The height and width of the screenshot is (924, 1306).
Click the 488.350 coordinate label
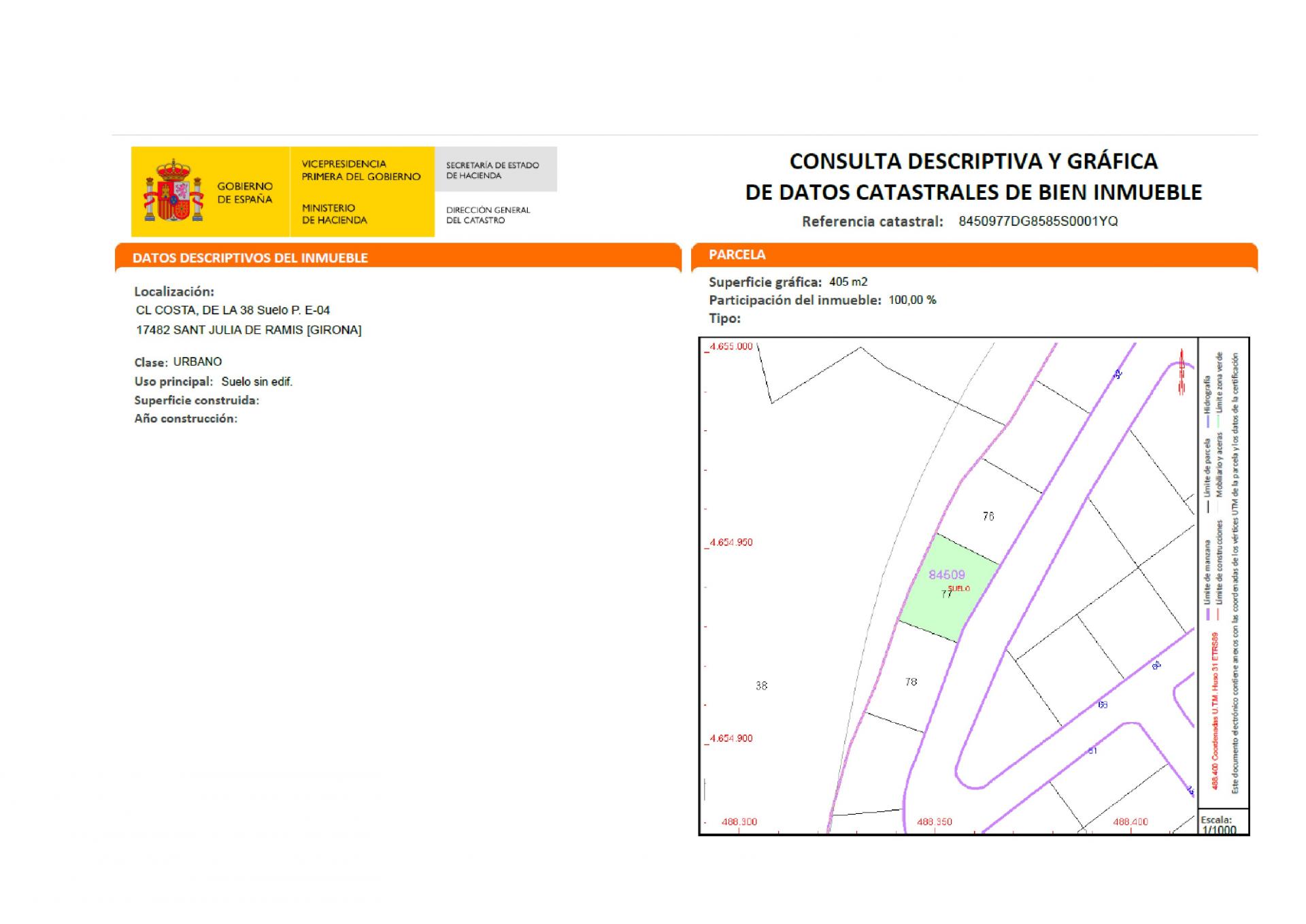(x=934, y=822)
